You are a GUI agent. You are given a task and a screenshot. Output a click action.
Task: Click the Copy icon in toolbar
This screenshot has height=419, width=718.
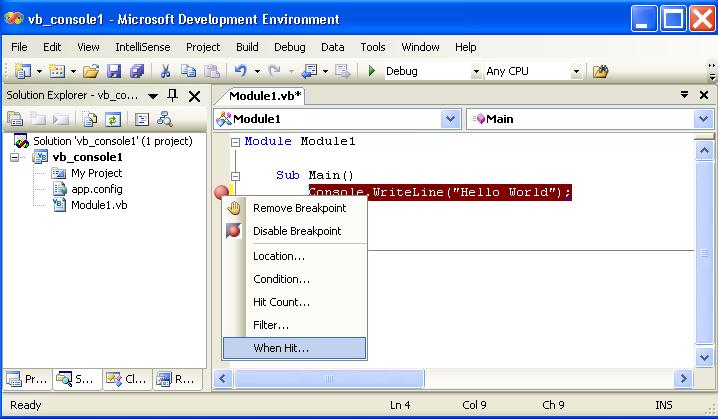pyautogui.click(x=188, y=71)
